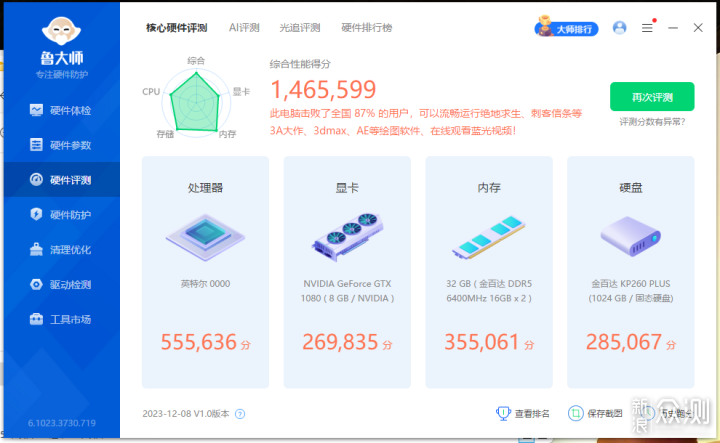Click the version number 6.1023.3730.719
The height and width of the screenshot is (443, 720).
62,423
